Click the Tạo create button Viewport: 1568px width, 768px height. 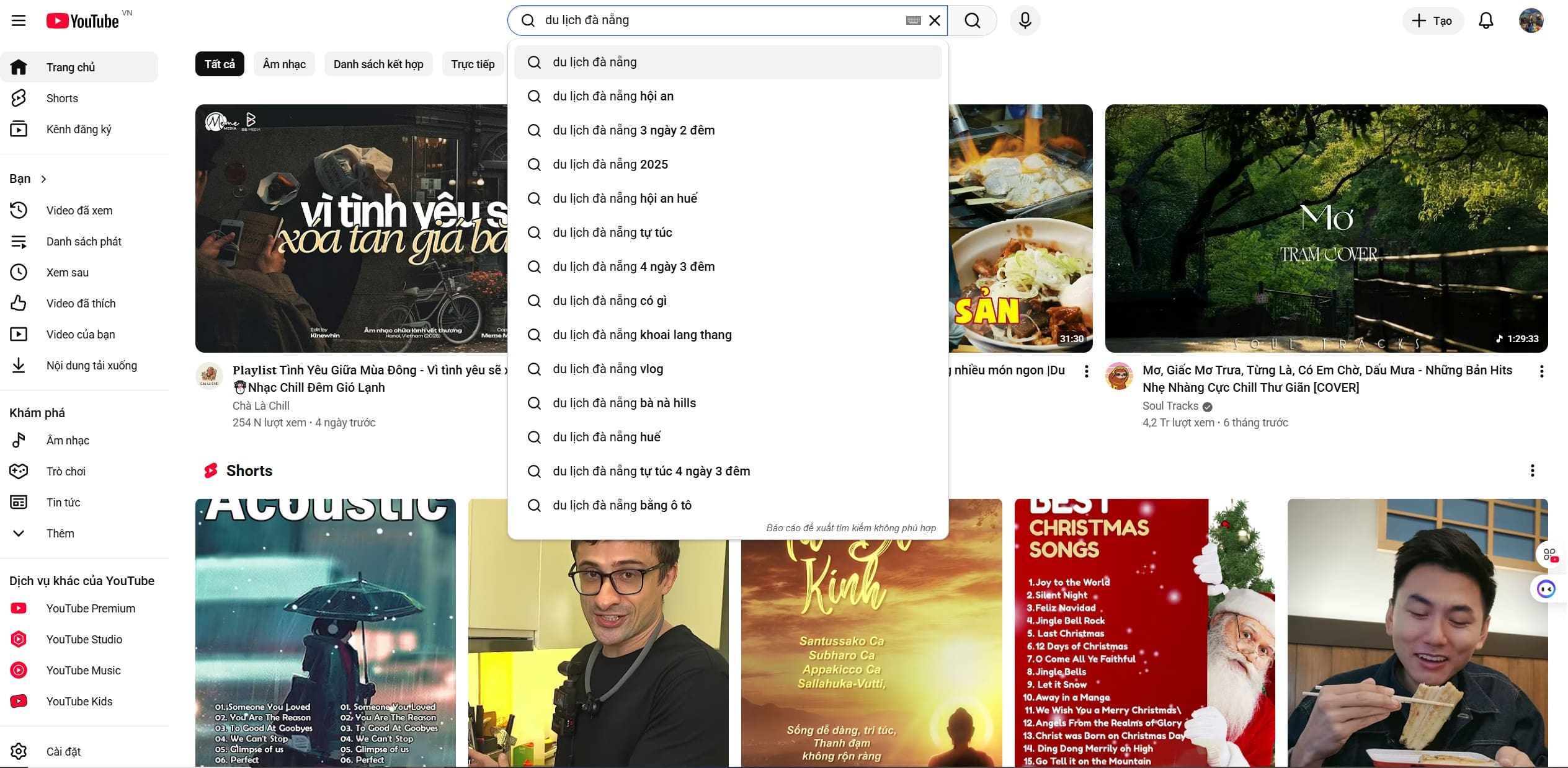tap(1432, 20)
